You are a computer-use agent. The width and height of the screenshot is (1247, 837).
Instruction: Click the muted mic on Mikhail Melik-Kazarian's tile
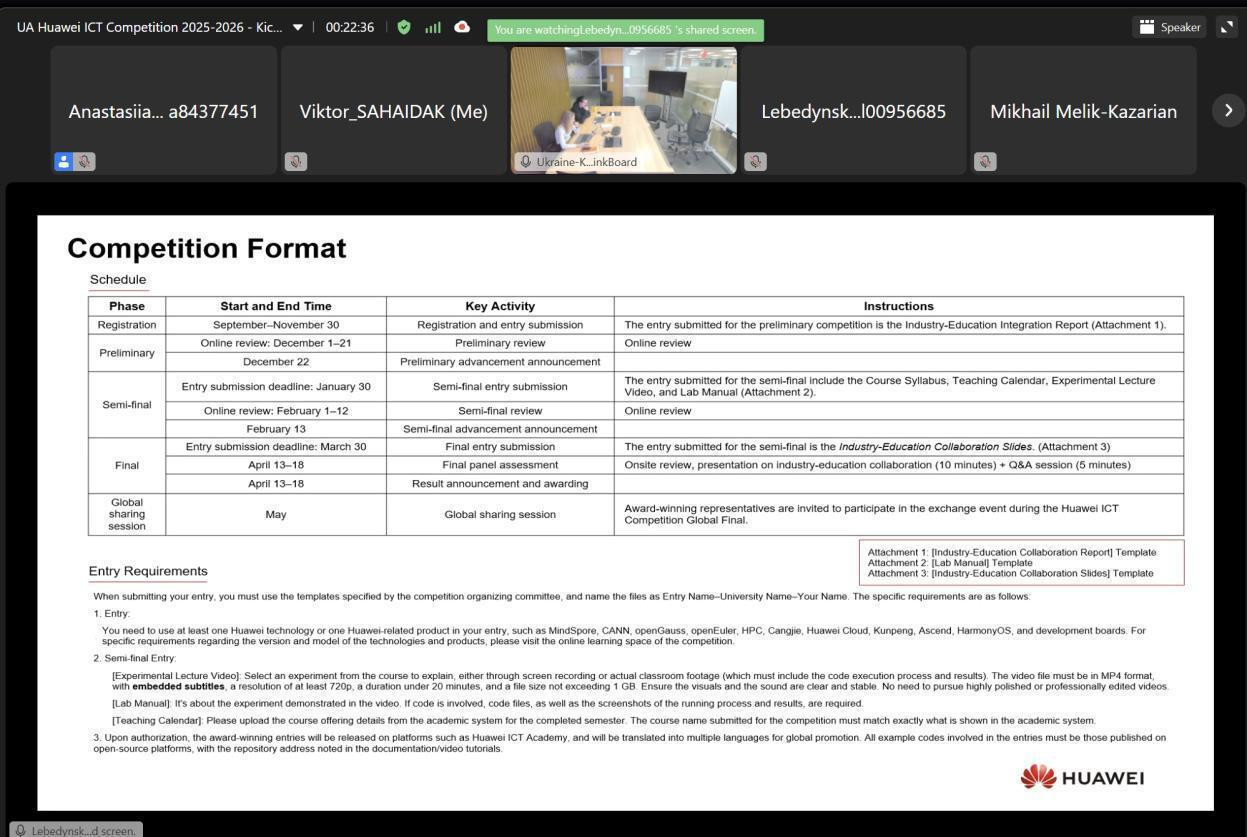pyautogui.click(x=985, y=161)
